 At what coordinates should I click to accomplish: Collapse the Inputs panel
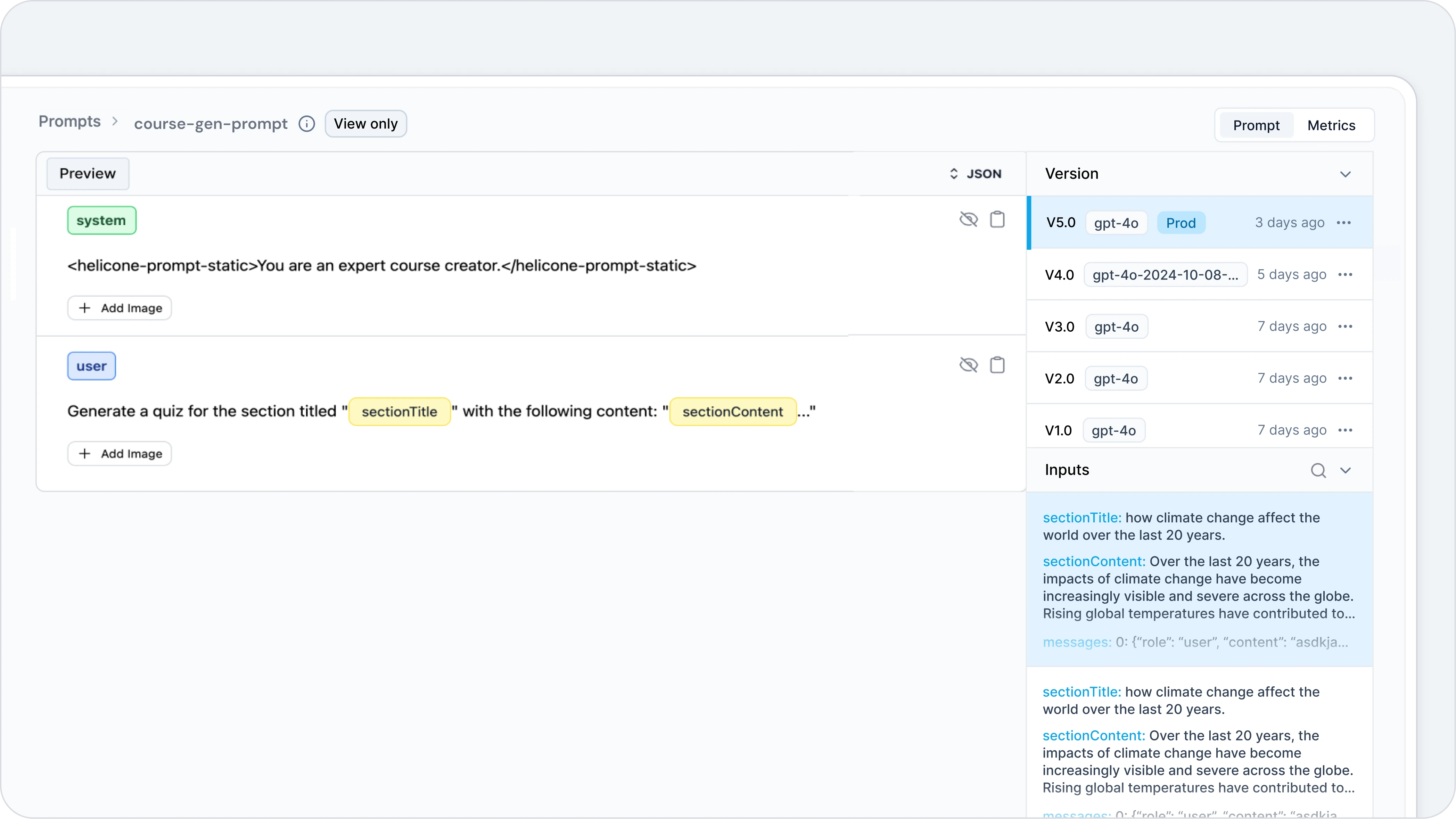coord(1346,470)
